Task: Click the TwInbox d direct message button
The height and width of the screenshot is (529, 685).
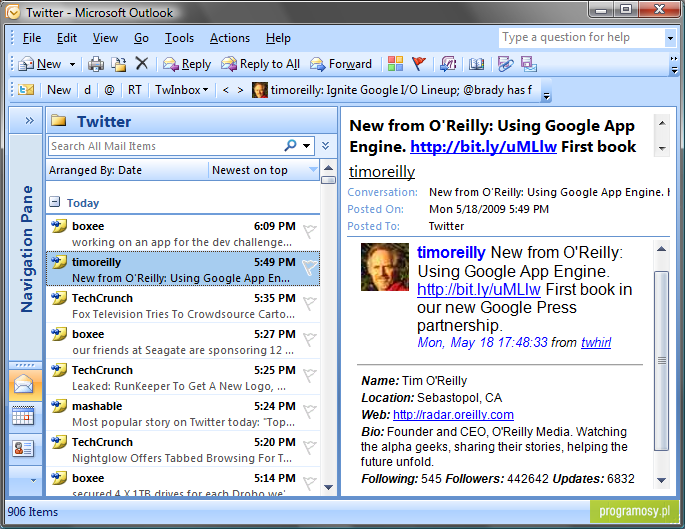Action: (87, 90)
